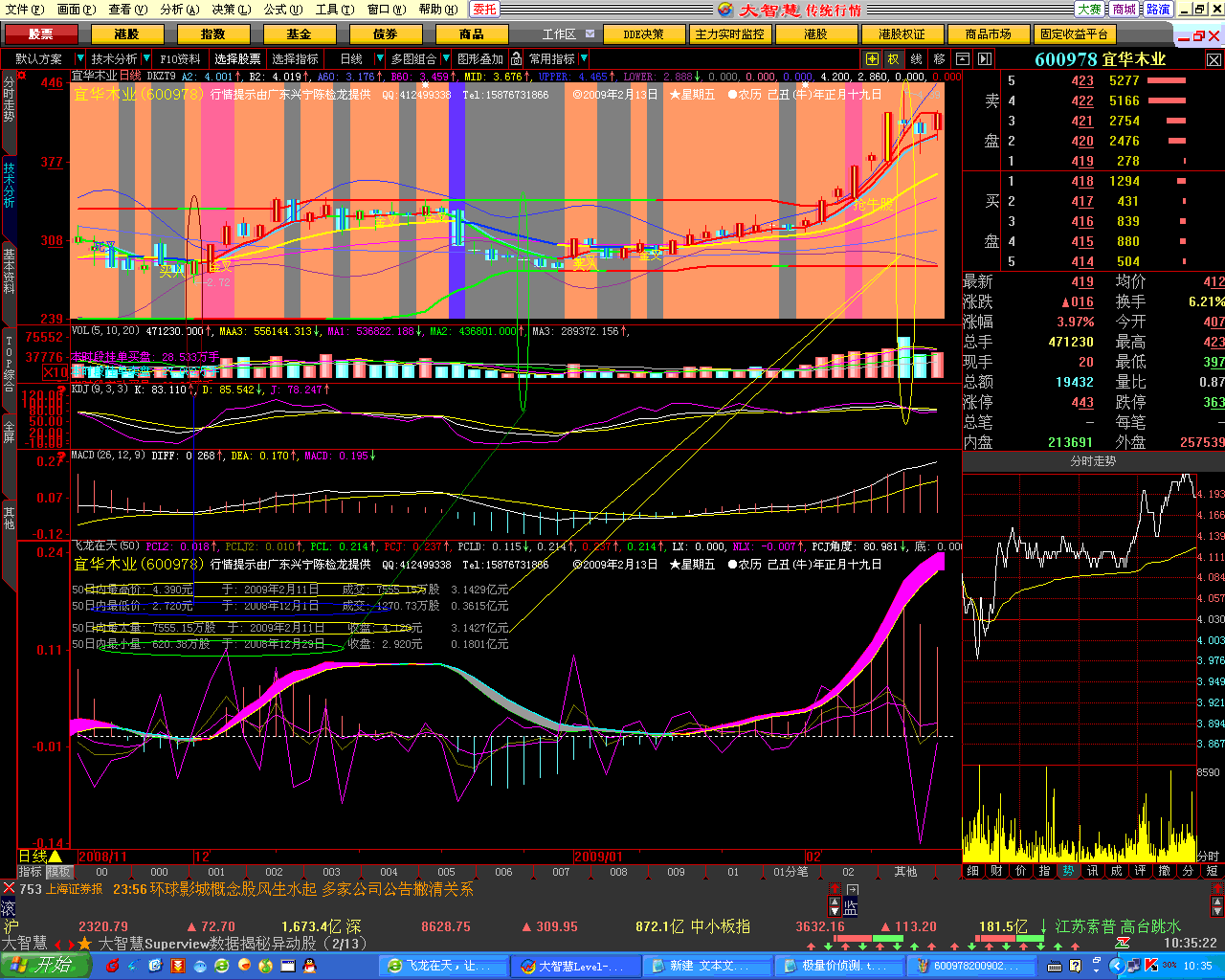Close the scrolling news ticker X icon

(9, 888)
